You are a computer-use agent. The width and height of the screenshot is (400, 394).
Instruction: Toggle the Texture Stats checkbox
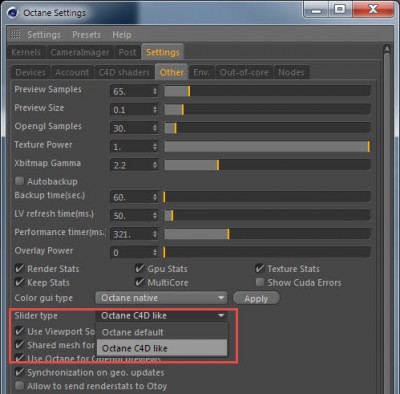pyautogui.click(x=260, y=268)
